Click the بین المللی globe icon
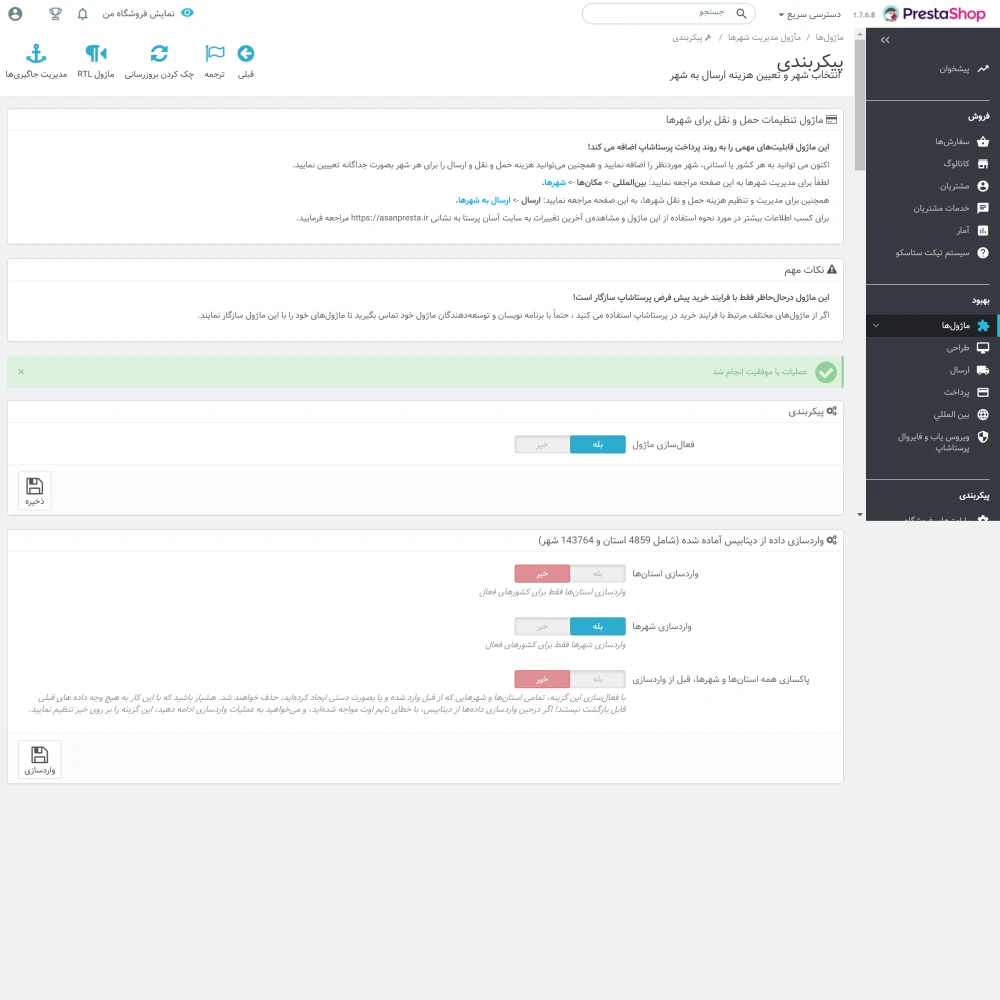1000x1000 pixels. 983,415
